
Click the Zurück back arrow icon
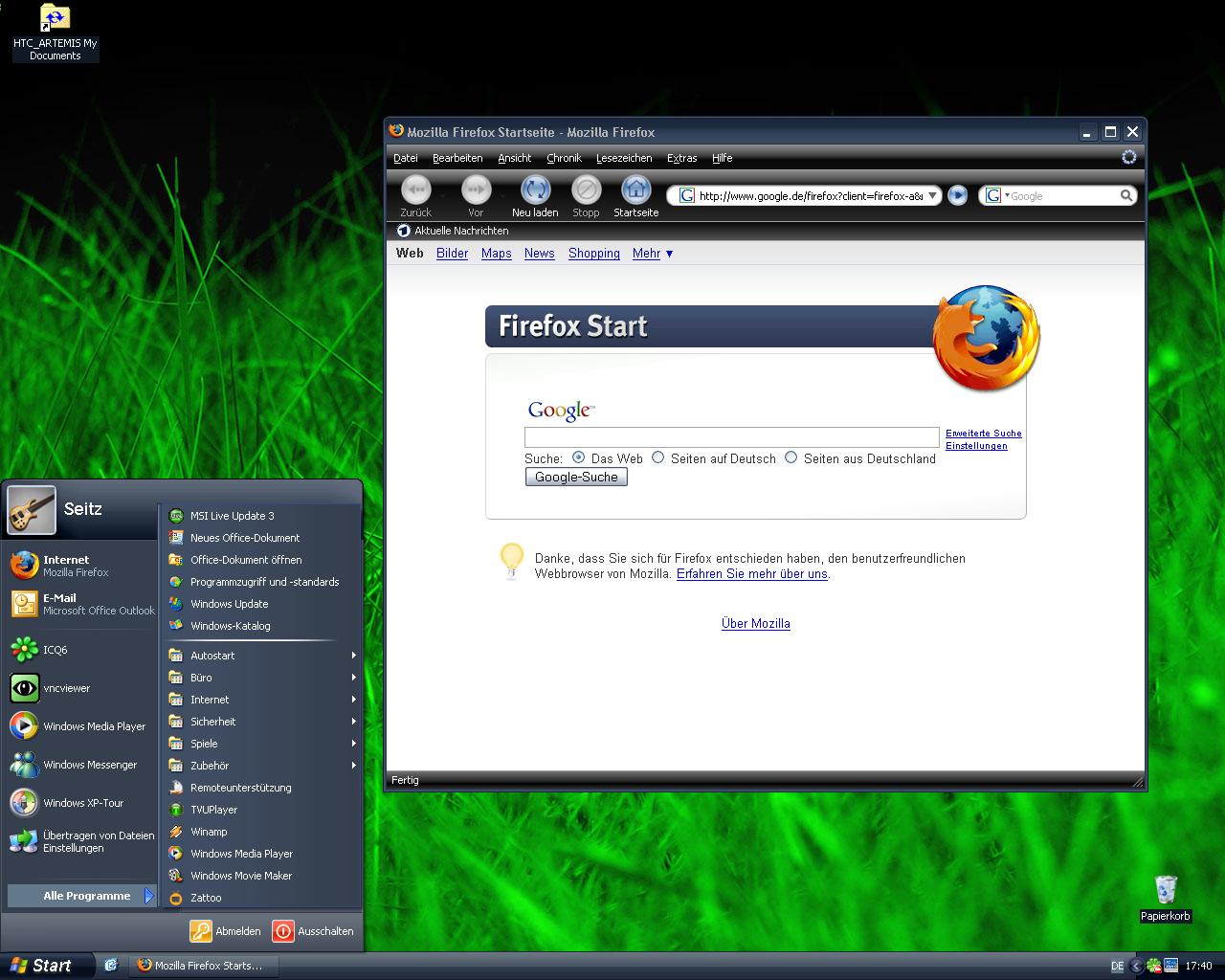coord(415,190)
